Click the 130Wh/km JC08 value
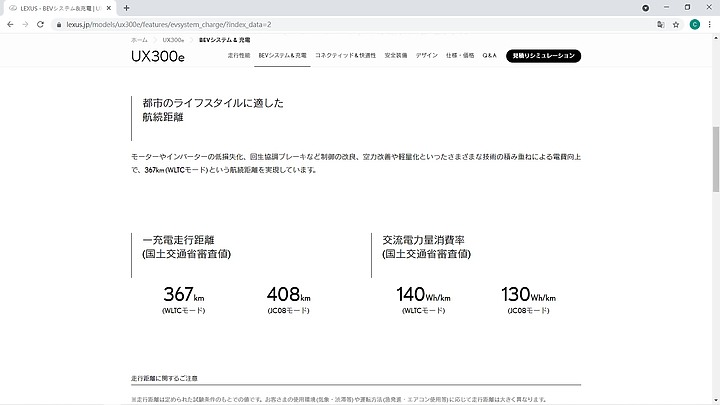 point(529,295)
